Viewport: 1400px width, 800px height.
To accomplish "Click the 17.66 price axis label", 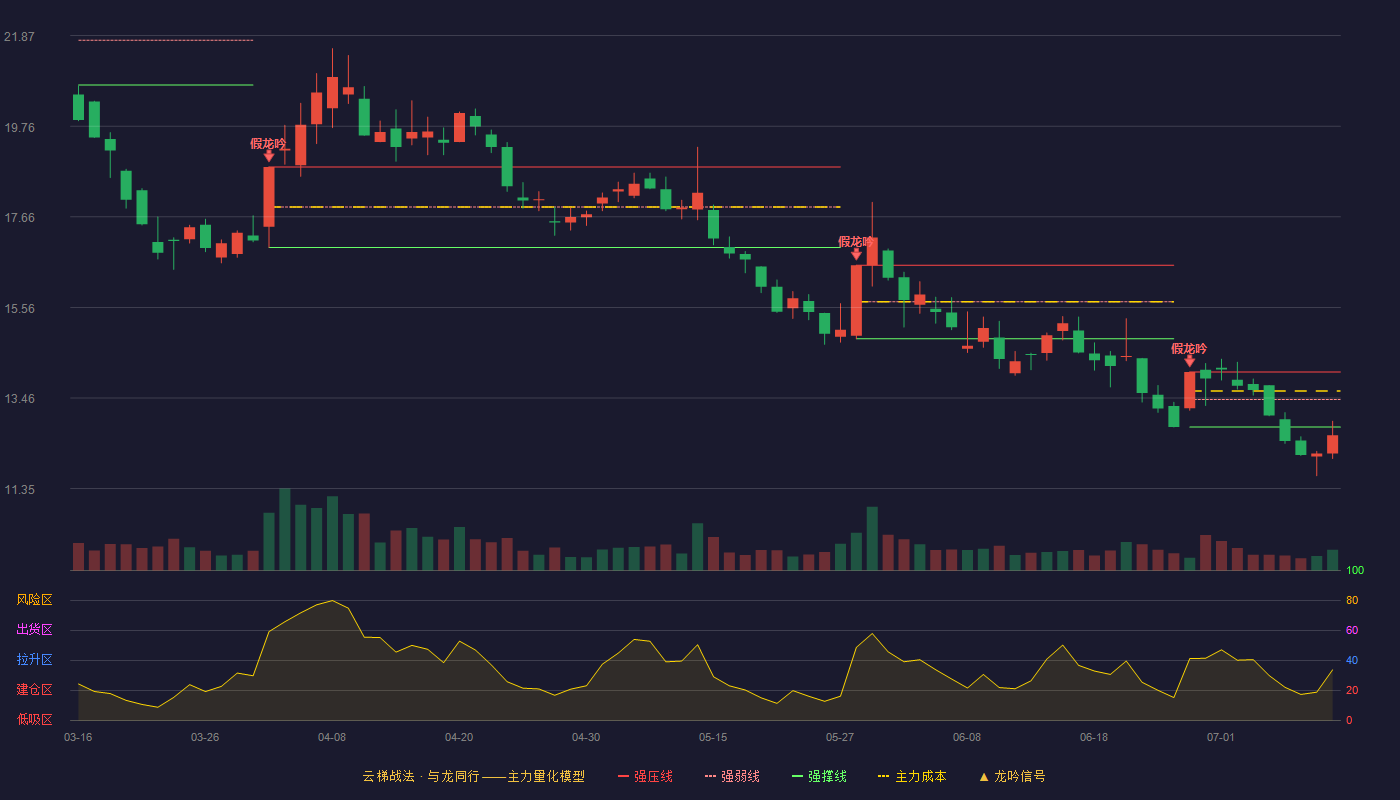I will [x=19, y=218].
